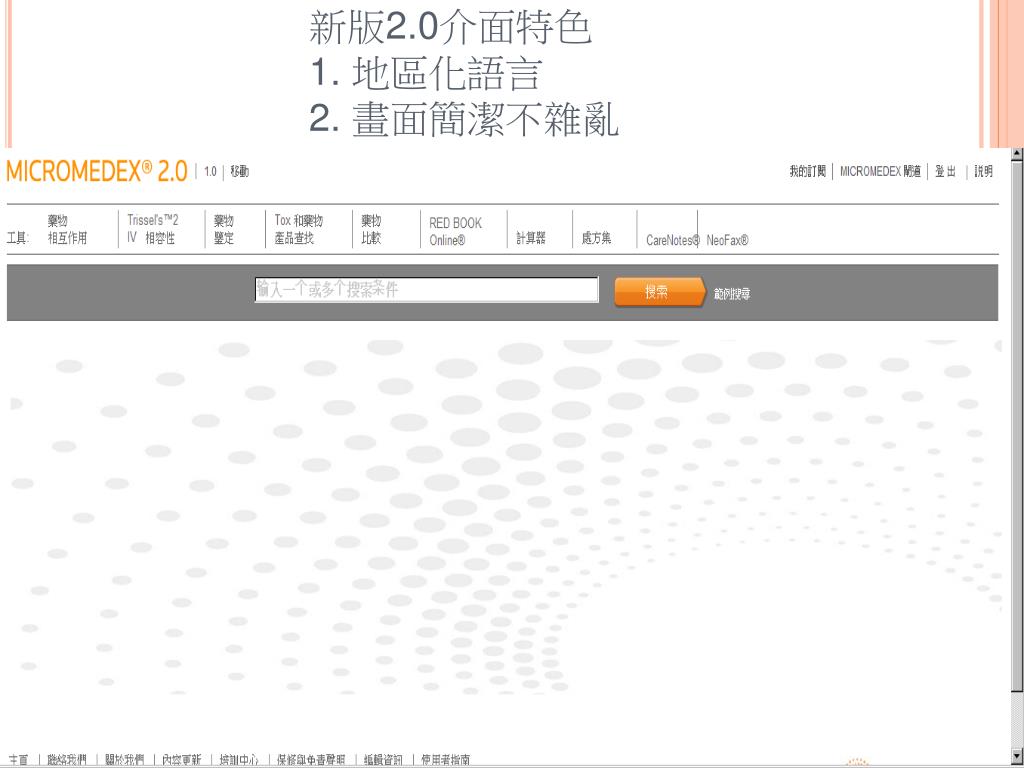
Task: Open 使用者指南 user guide footer link
Action: point(445,760)
